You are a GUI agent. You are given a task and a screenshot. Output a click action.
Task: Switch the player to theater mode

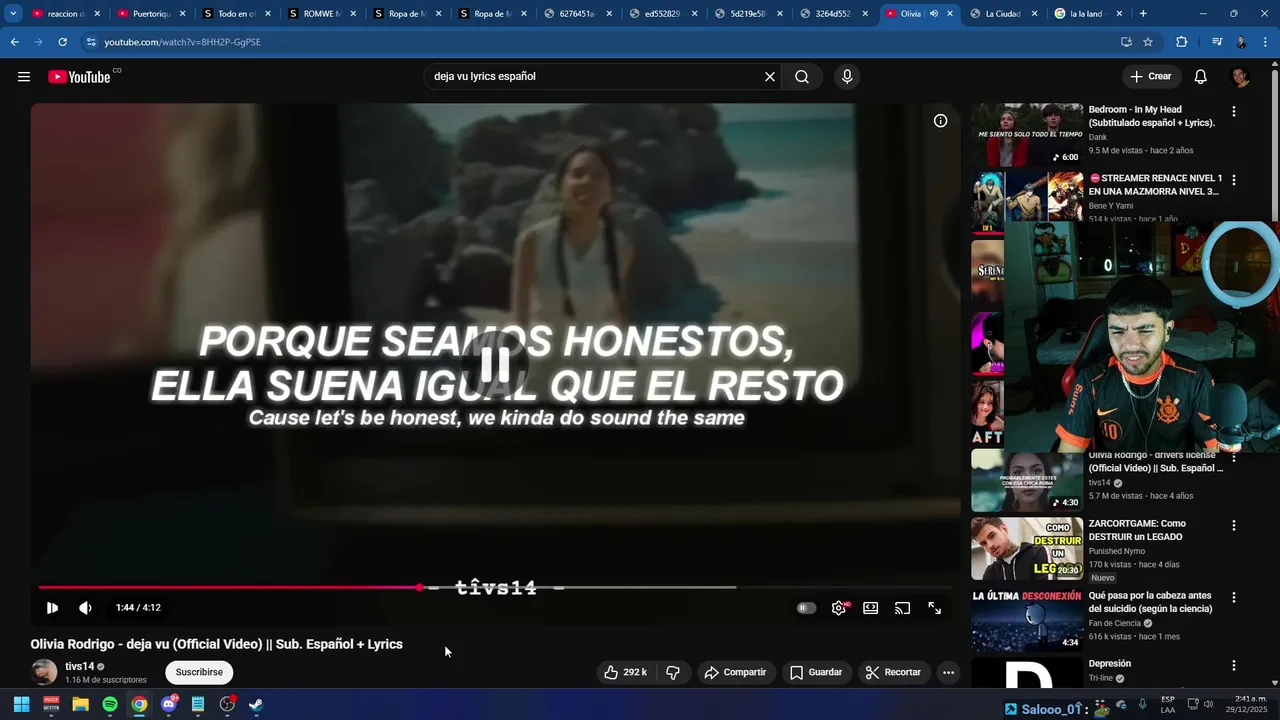[871, 608]
